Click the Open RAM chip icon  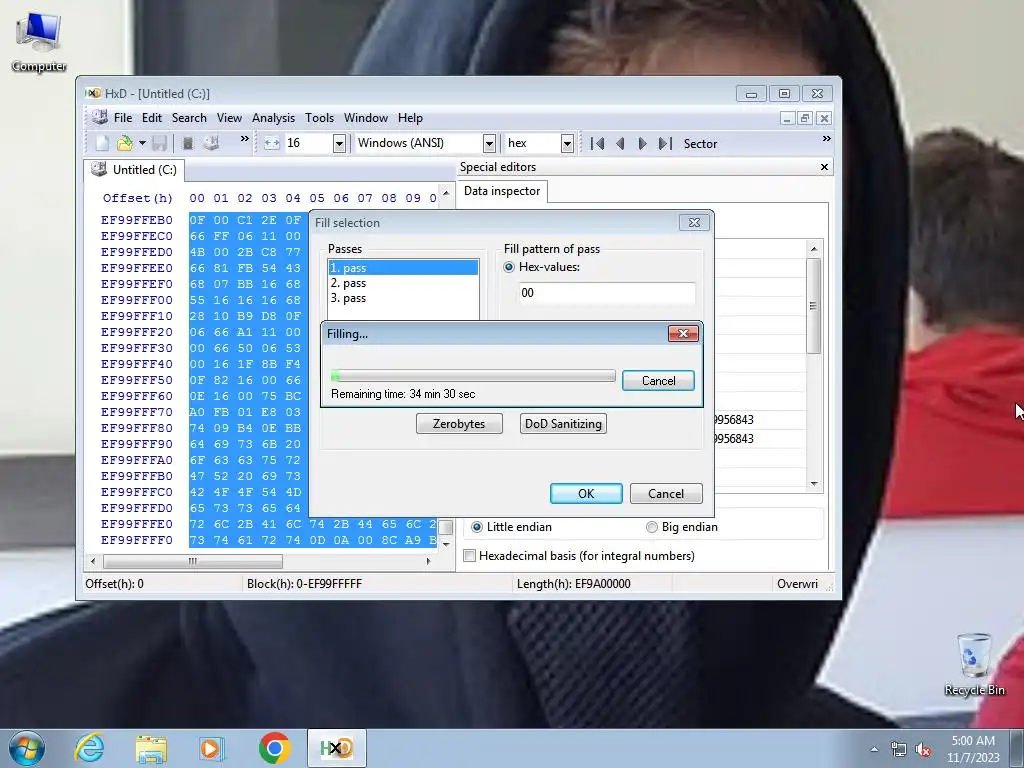[187, 143]
